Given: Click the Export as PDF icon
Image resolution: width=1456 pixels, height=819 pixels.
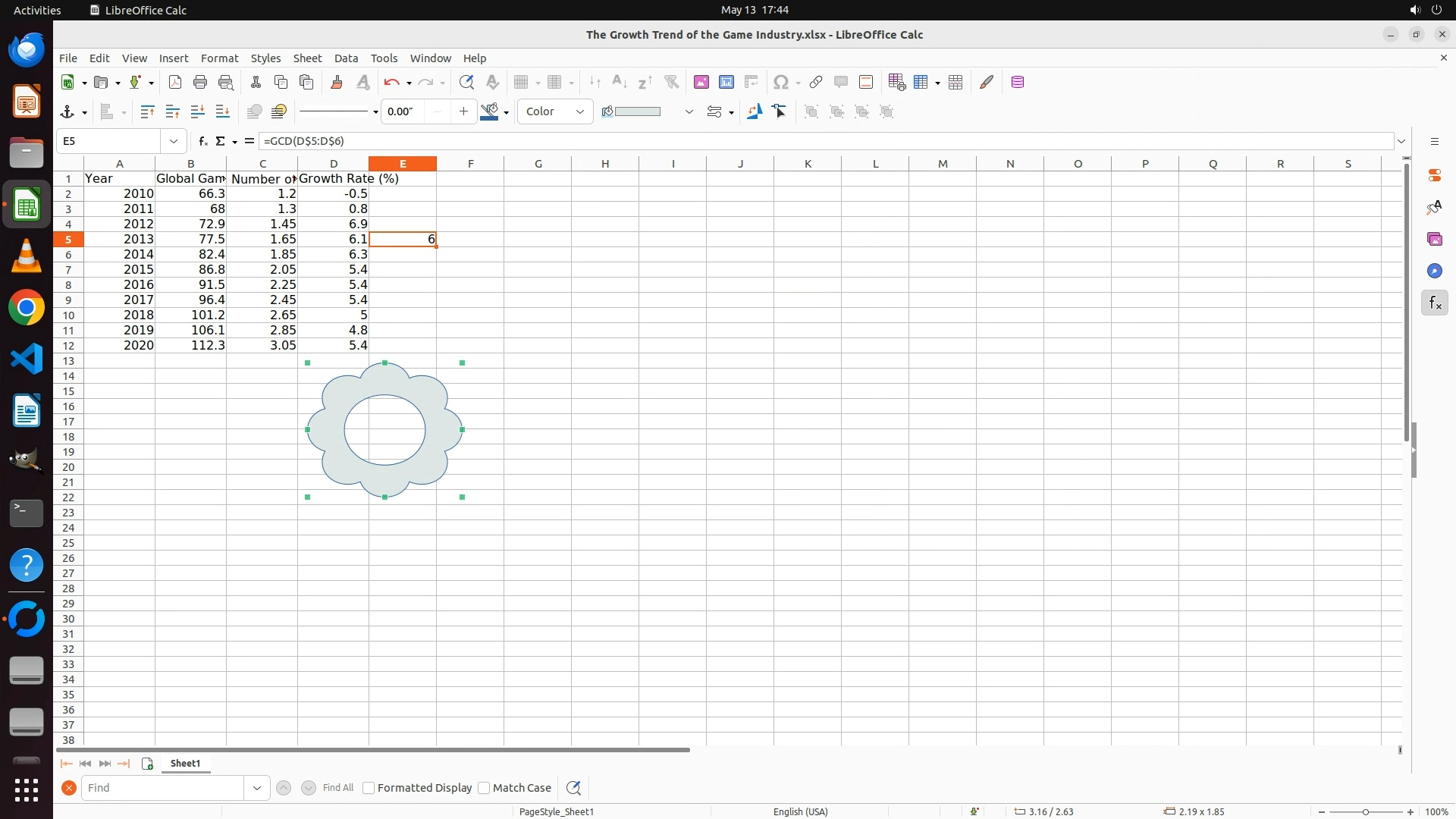Looking at the screenshot, I should point(175,83).
